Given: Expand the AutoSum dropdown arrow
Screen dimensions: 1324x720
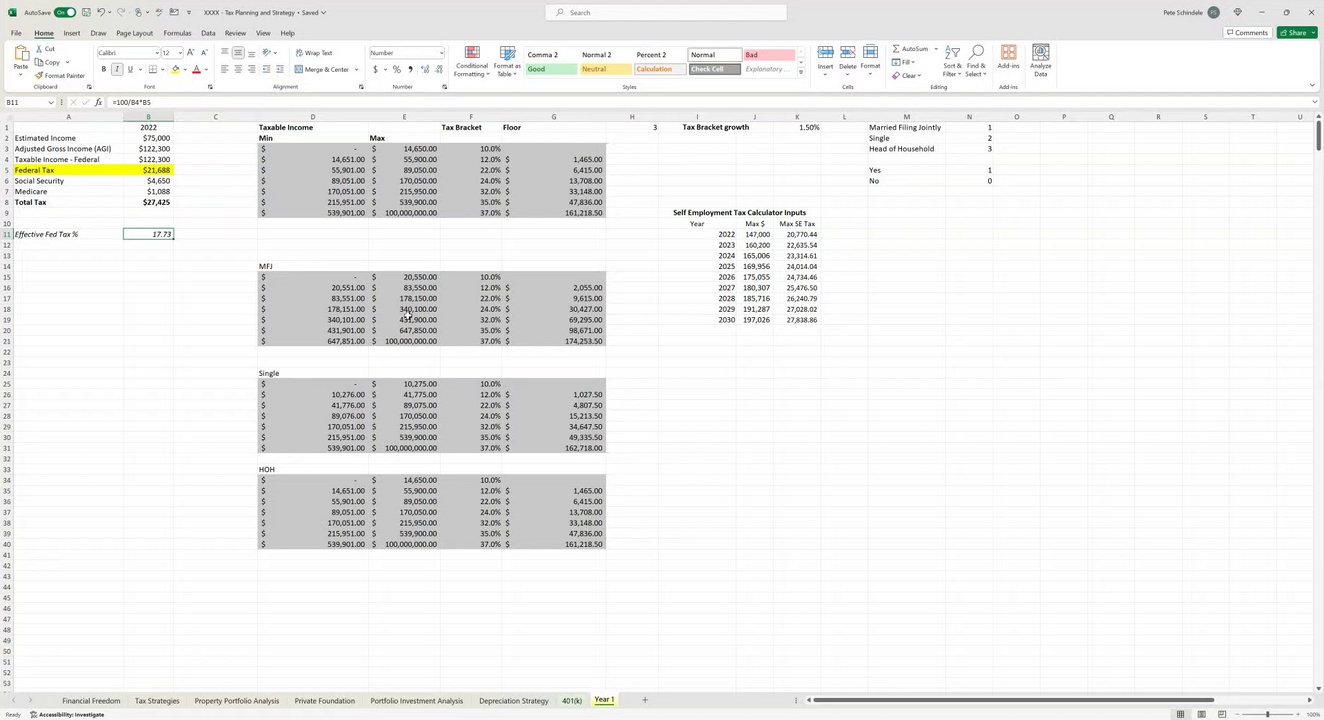Looking at the screenshot, I should pos(936,48).
